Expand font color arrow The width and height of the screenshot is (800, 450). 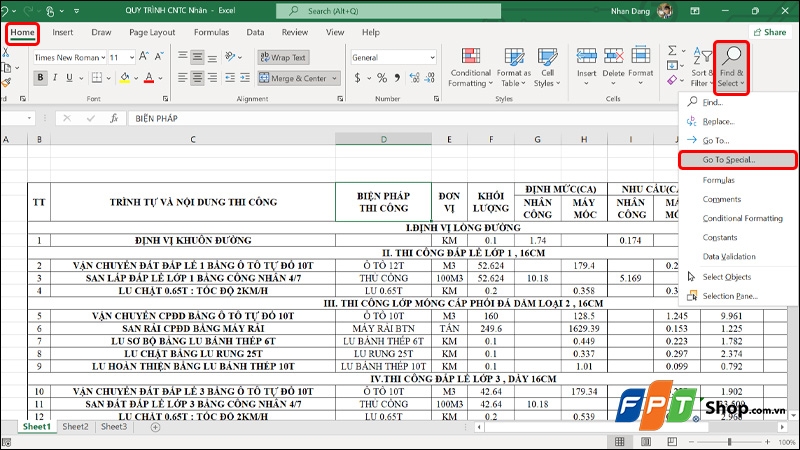(160, 78)
